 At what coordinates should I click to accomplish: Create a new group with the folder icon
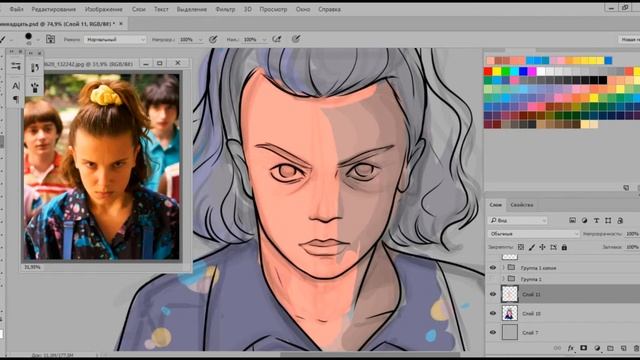coord(610,348)
